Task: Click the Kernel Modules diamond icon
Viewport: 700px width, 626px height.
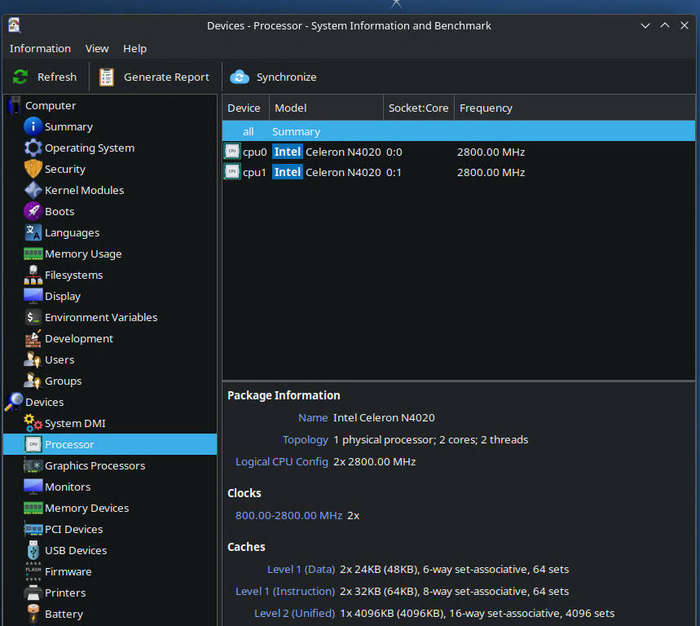Action: (x=33, y=190)
